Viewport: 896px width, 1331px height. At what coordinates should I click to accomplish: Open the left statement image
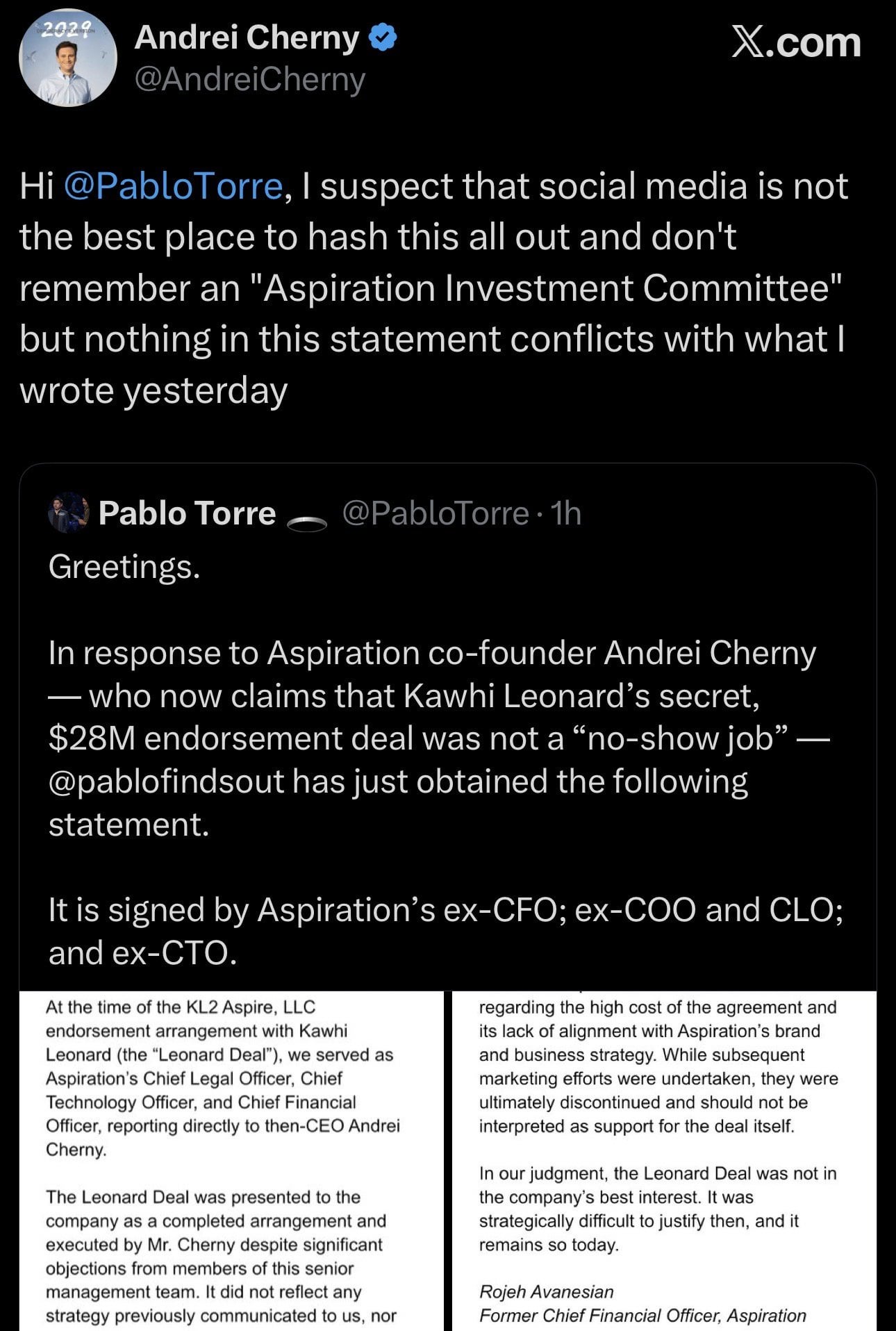click(x=231, y=1160)
